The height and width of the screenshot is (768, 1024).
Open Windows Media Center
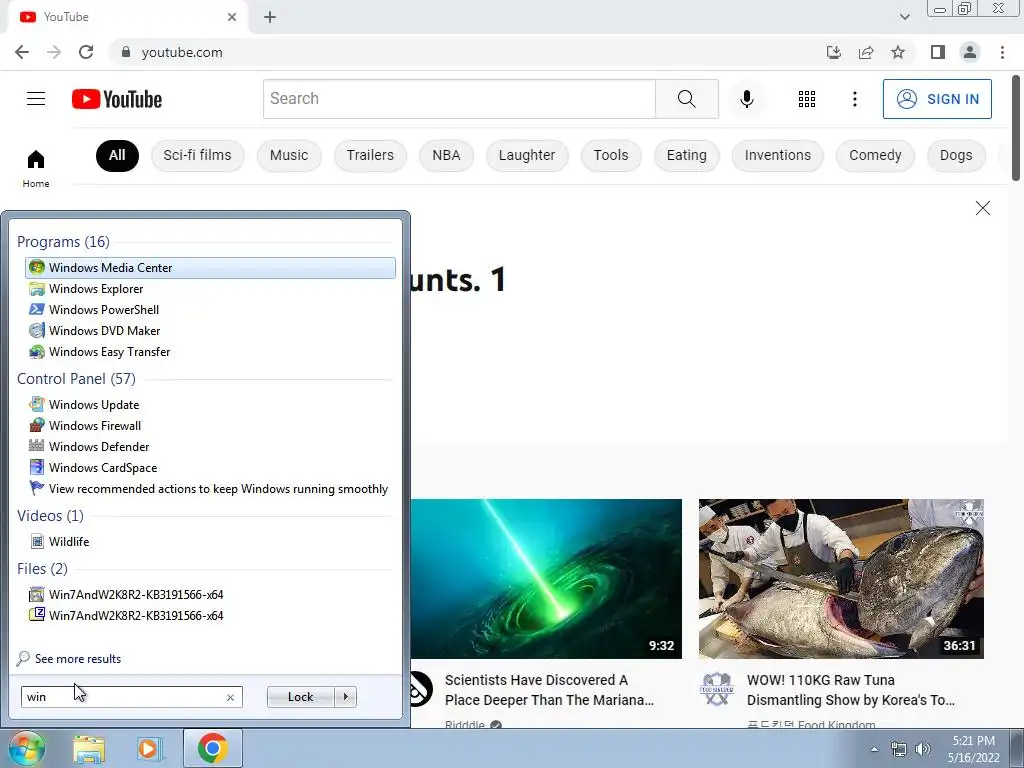[x=210, y=268]
